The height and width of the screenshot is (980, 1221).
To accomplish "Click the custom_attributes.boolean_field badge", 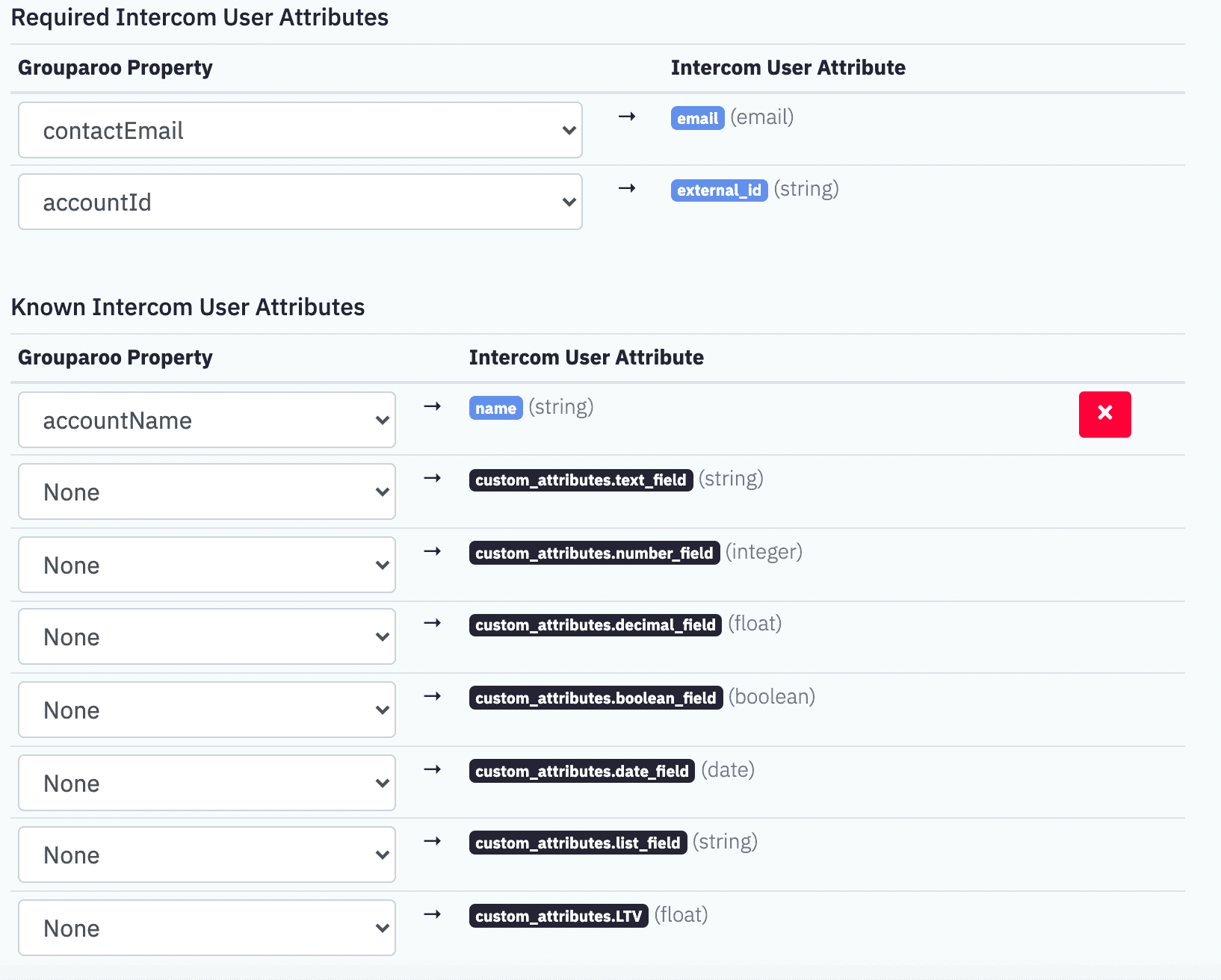I will pyautogui.click(x=596, y=698).
